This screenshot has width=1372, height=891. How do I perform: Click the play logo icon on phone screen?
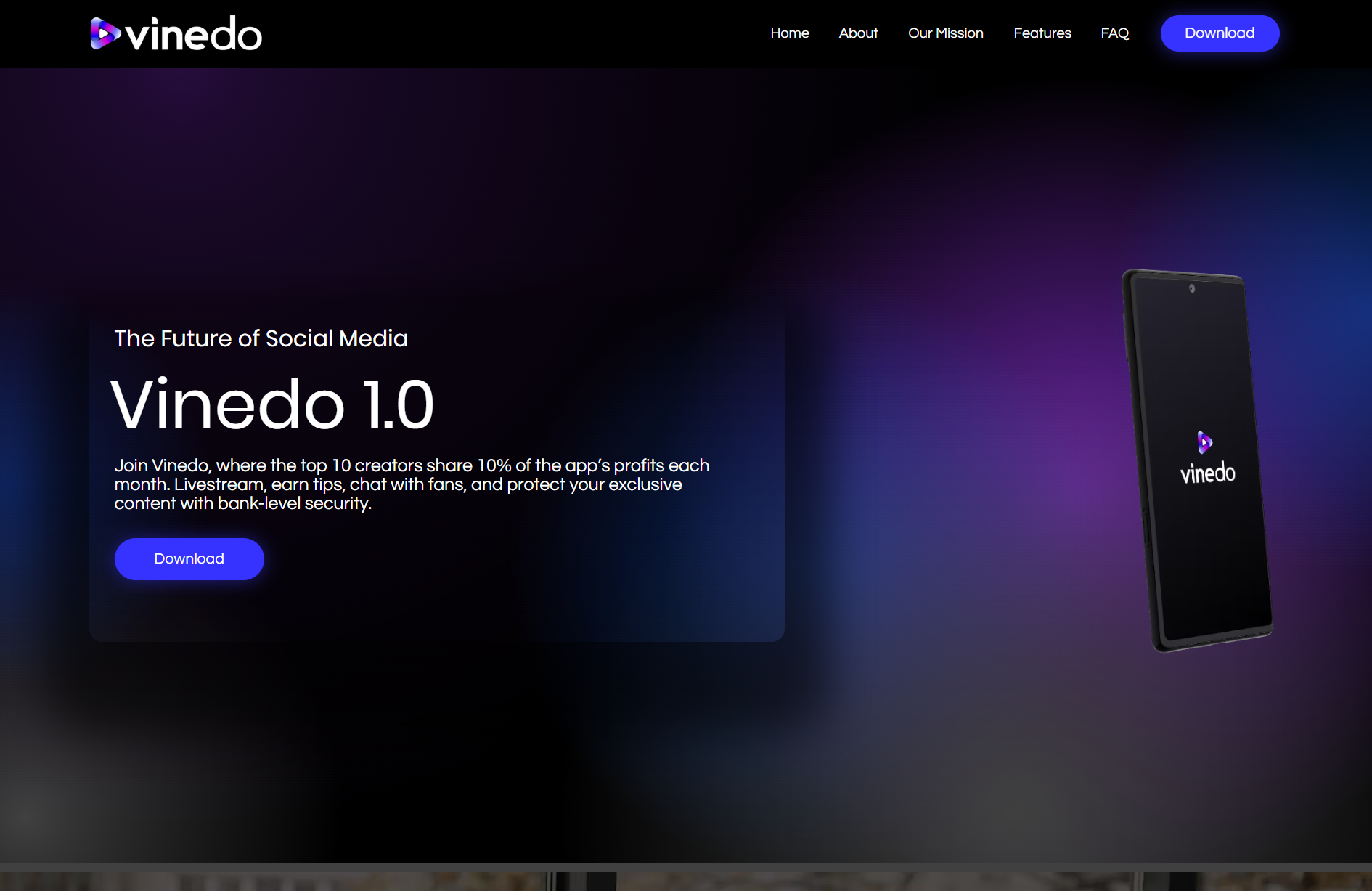coord(1204,442)
